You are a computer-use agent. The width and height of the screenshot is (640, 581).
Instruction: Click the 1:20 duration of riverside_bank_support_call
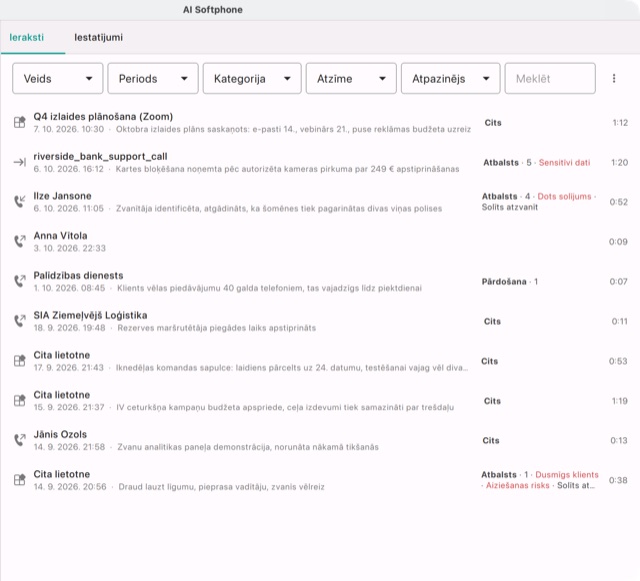pyautogui.click(x=620, y=163)
